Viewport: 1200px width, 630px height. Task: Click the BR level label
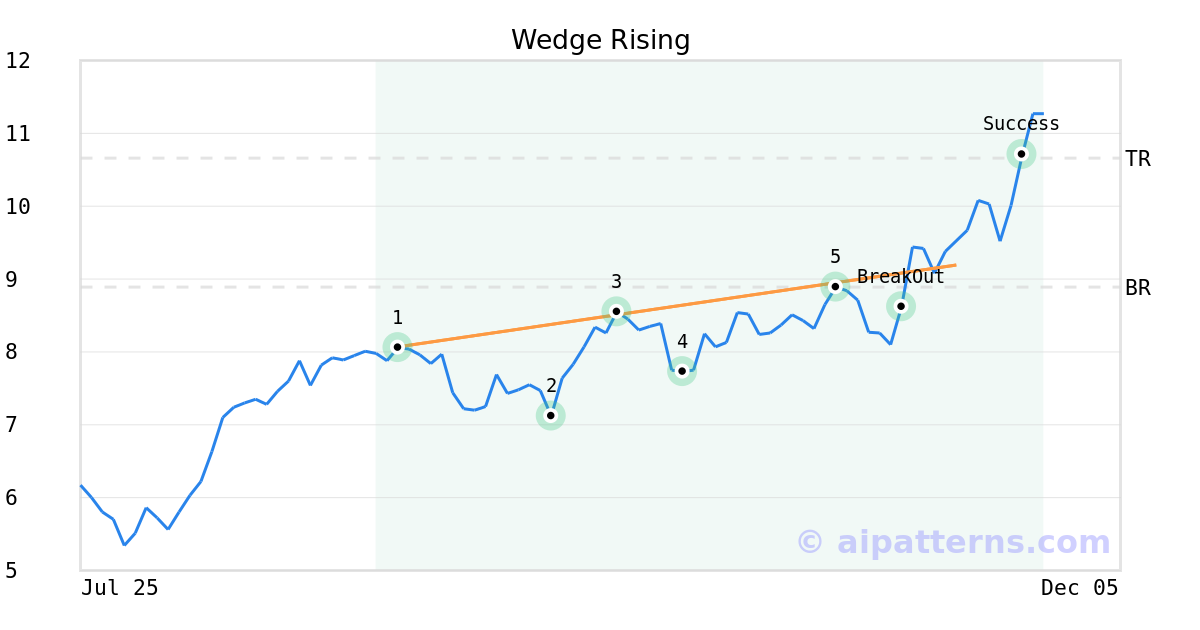pos(1138,289)
